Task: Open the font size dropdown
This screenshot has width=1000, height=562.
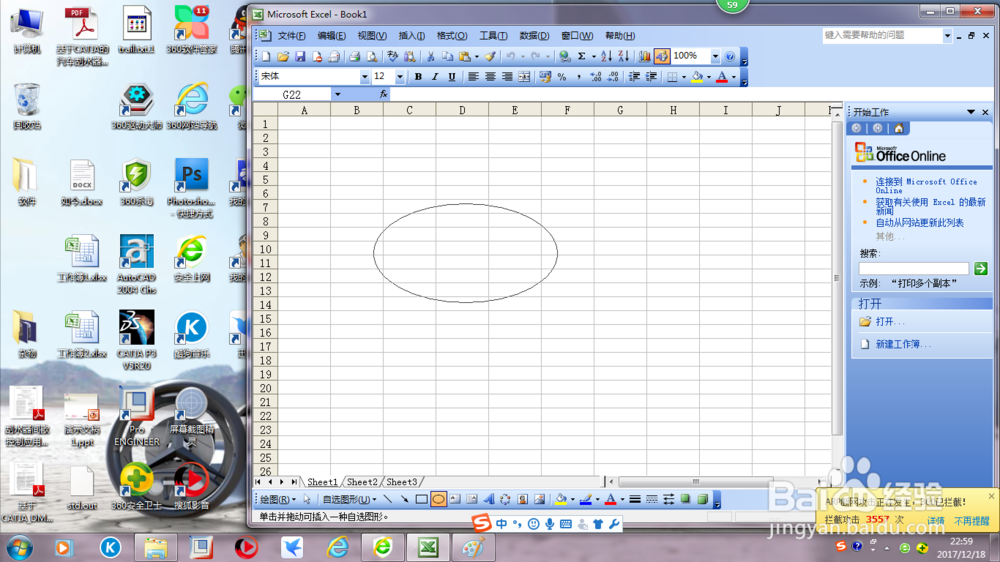Action: click(x=400, y=77)
